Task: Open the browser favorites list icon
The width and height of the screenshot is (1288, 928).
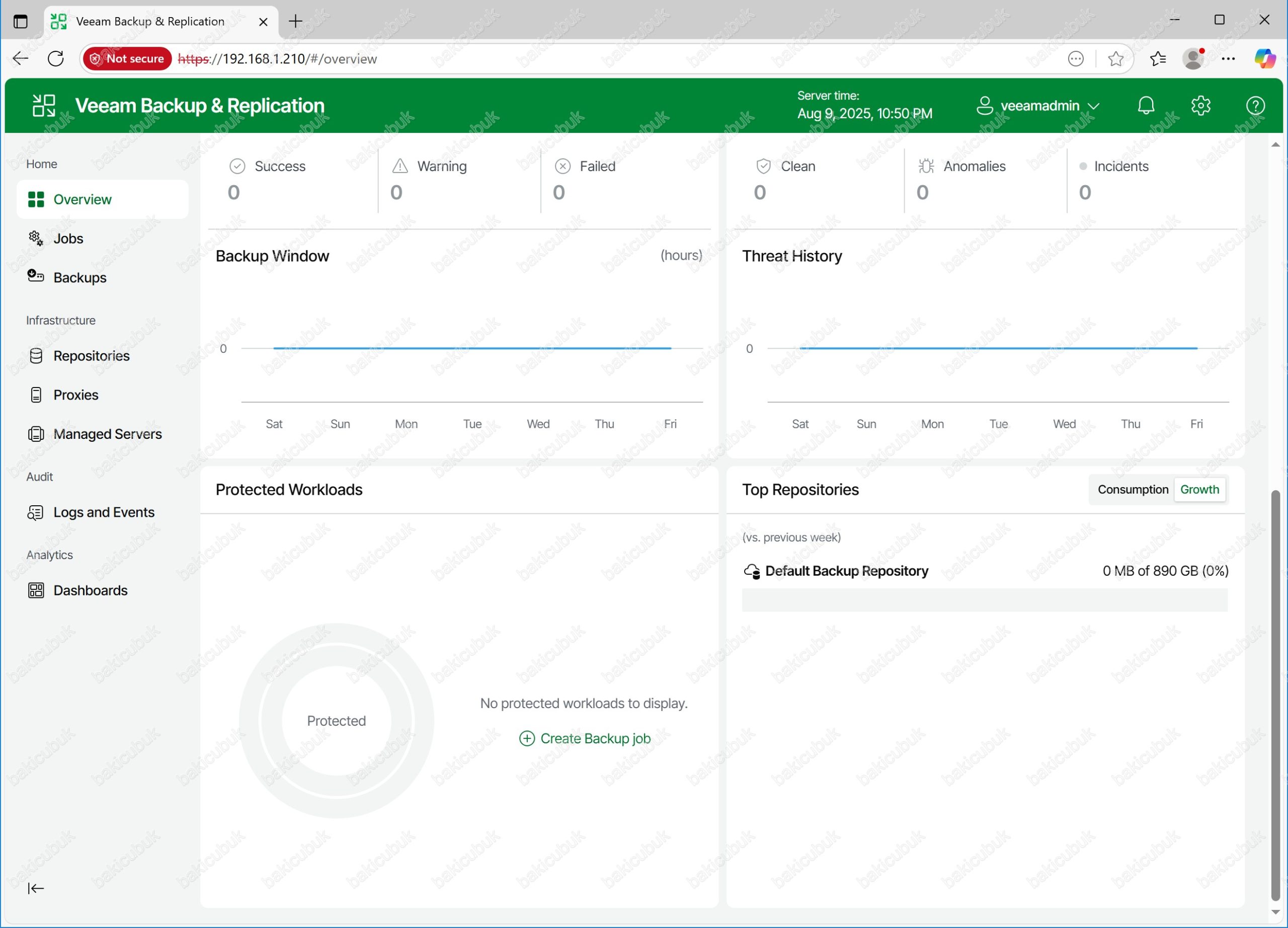Action: click(1157, 58)
